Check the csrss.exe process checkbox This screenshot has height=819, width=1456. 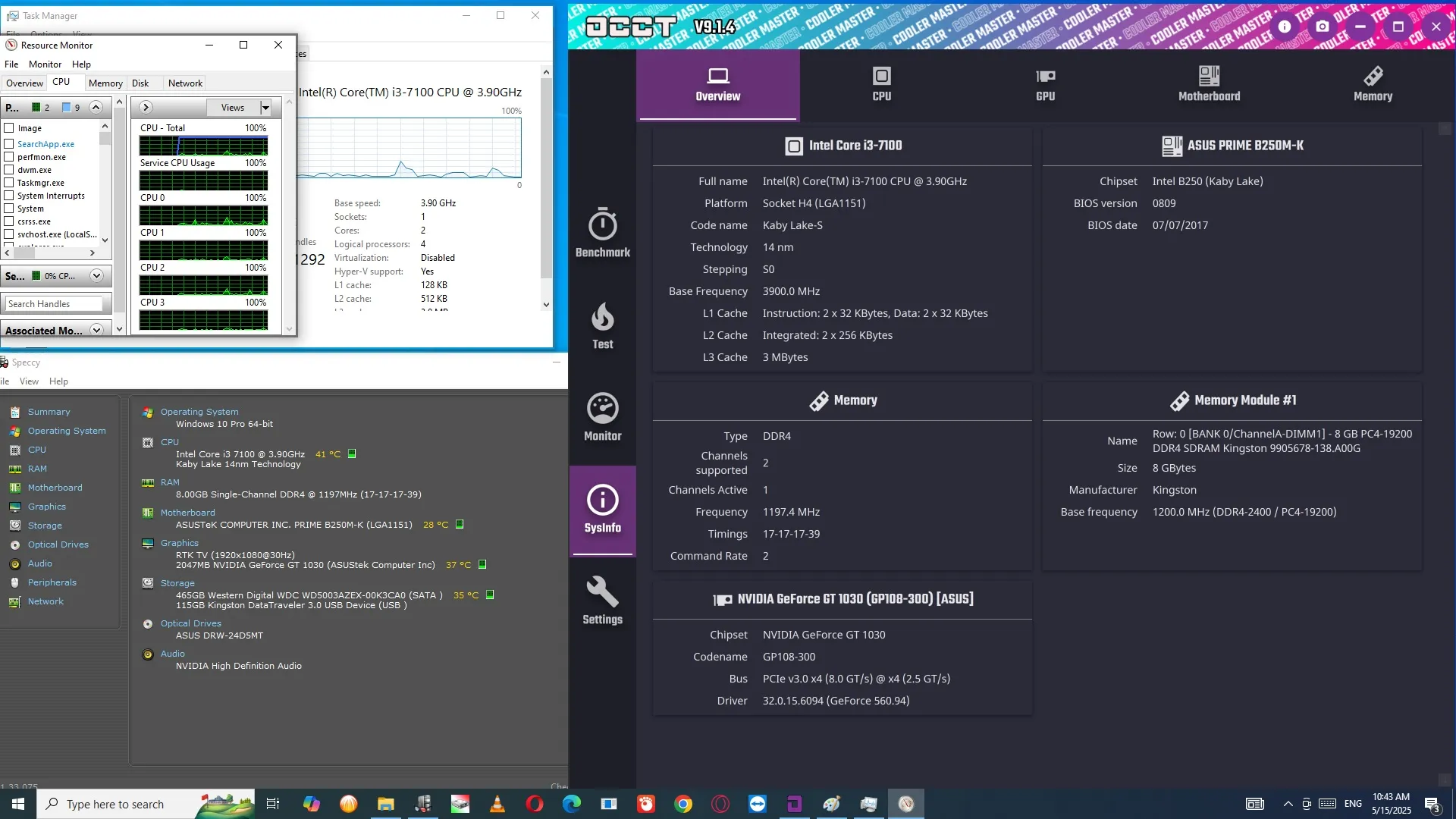tap(9, 221)
